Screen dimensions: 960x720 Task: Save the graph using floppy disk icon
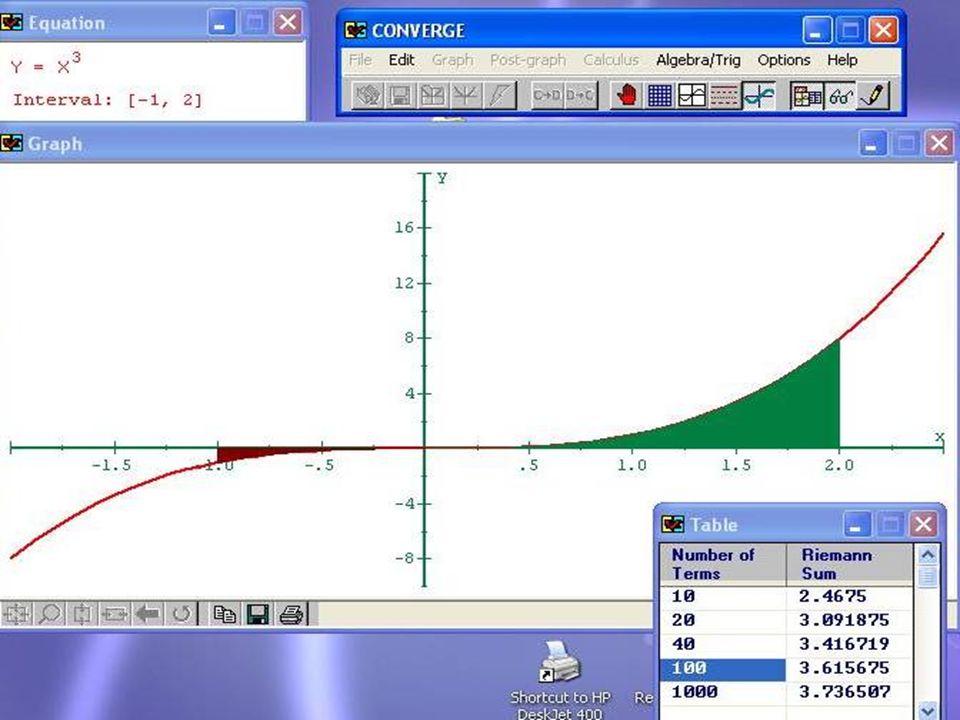(258, 613)
